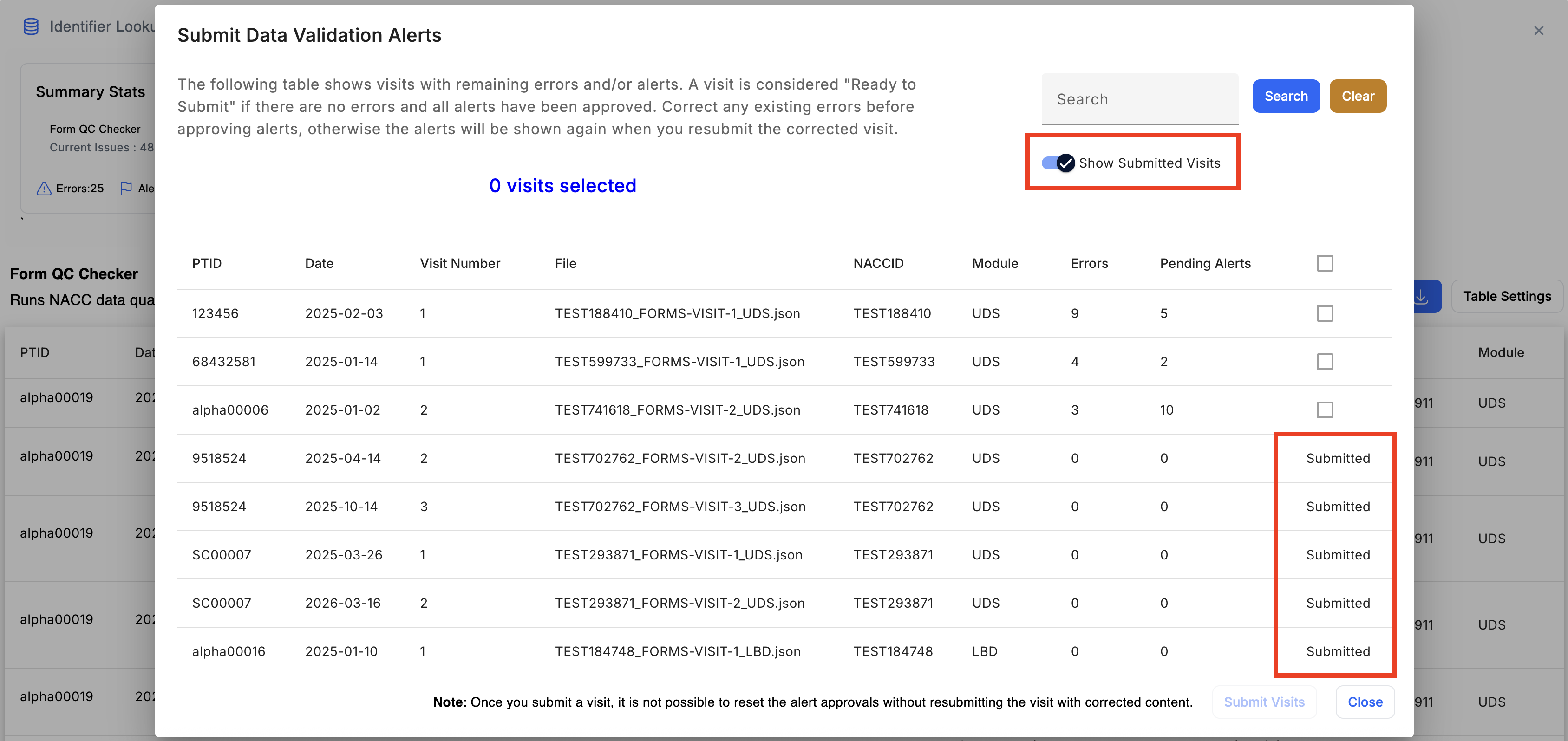Select the visit checkbox for PTID 68432581
This screenshot has height=741, width=1568.
[1325, 362]
